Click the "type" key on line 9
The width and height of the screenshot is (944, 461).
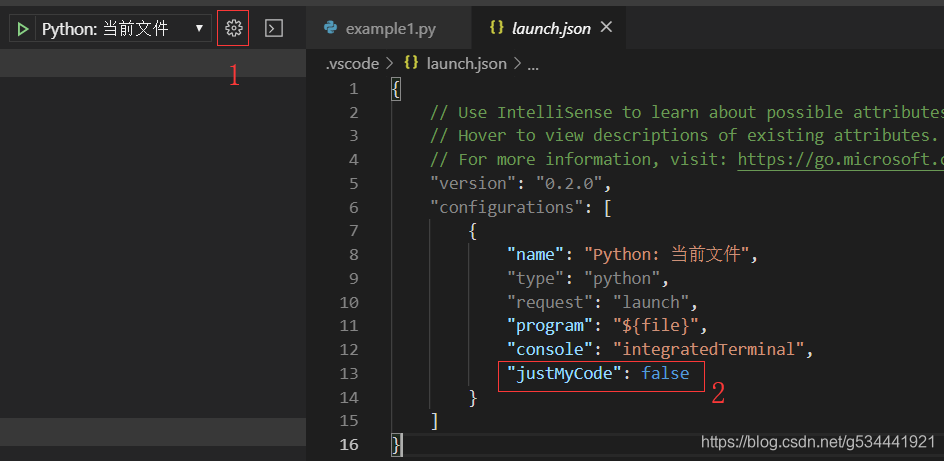point(535,279)
